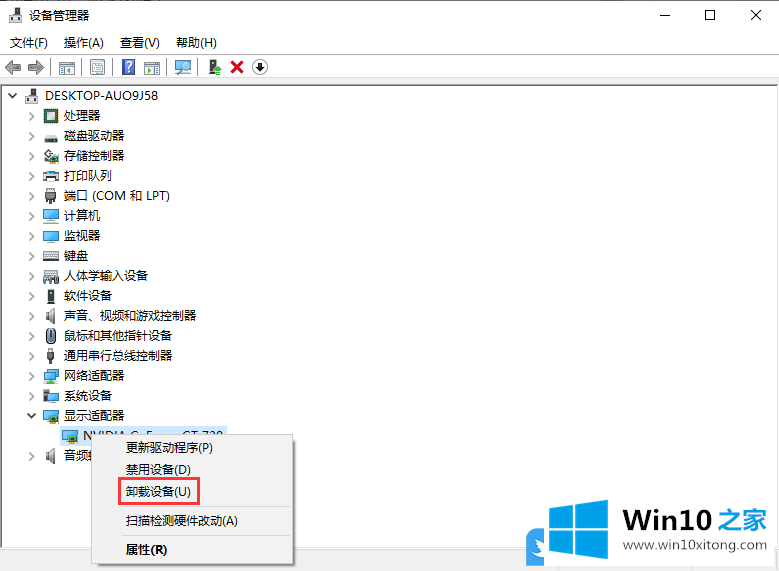This screenshot has width=779, height=571.
Task: Open the 操作(A) menu
Action: pyautogui.click(x=83, y=43)
